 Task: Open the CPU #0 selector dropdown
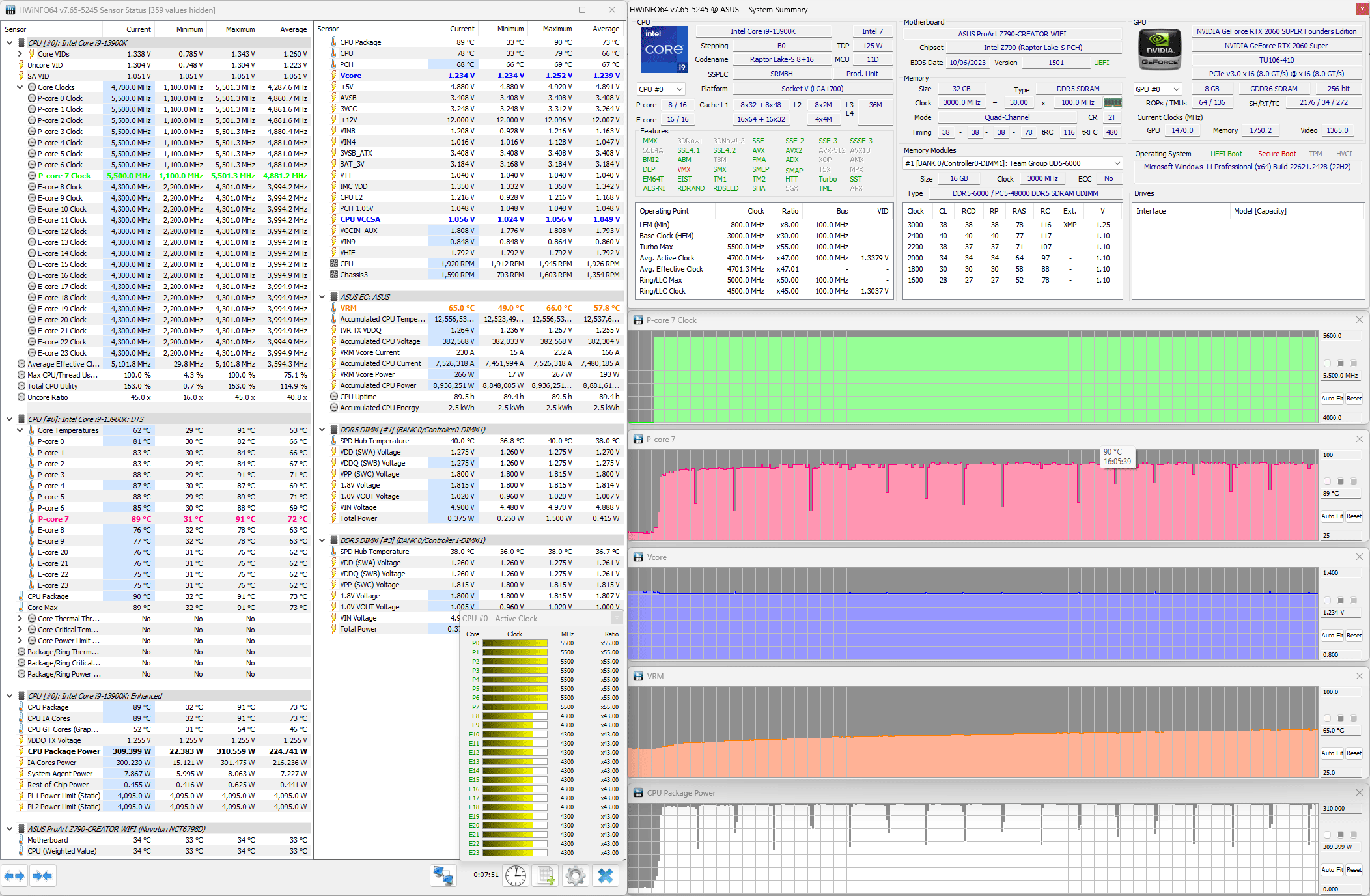pos(662,89)
